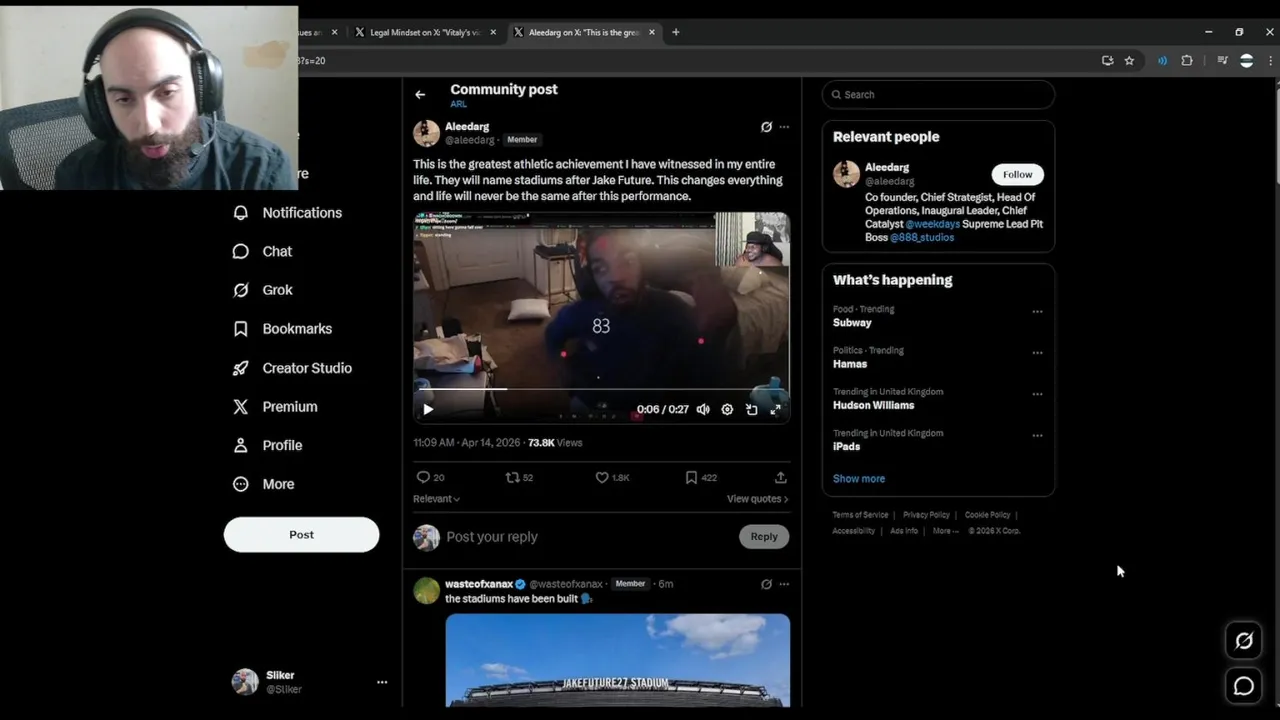This screenshot has height=720, width=1280.
Task: Seek within the video progress bar
Action: pyautogui.click(x=601, y=389)
